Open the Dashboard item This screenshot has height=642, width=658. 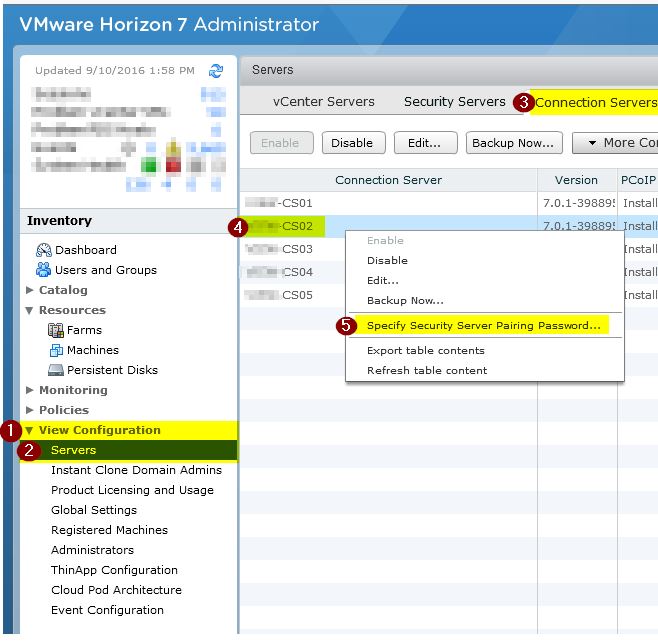point(86,250)
